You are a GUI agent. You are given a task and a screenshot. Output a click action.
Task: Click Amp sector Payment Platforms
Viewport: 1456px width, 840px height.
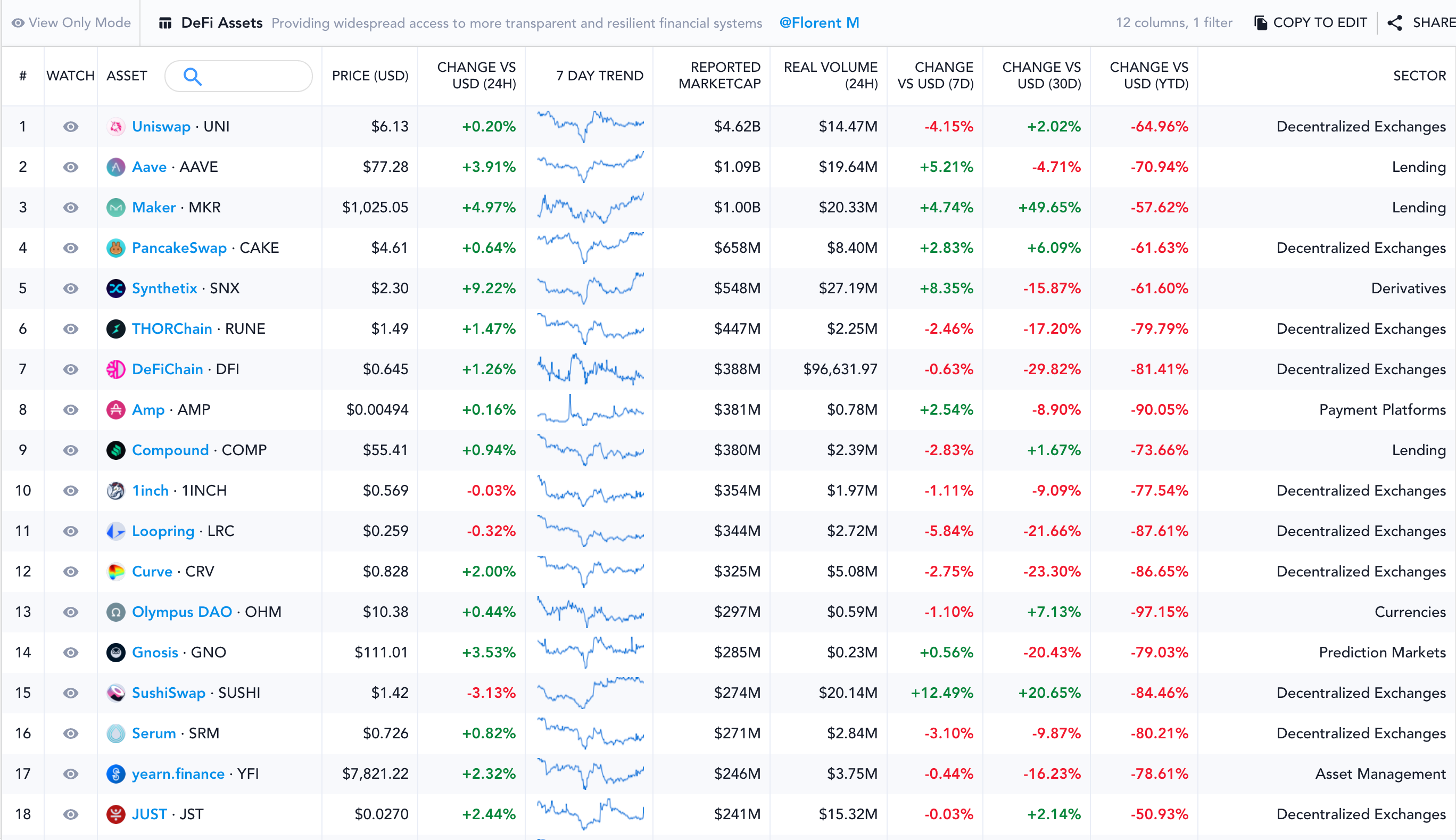[1382, 409]
